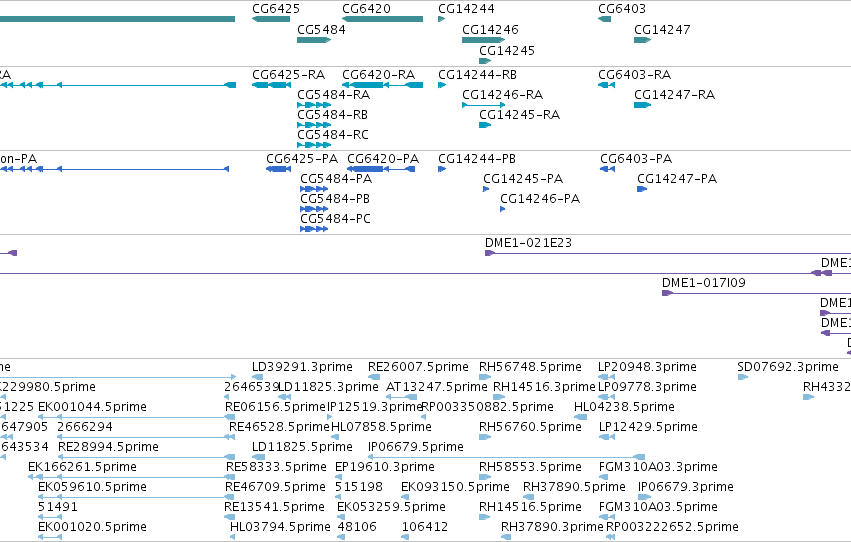The image size is (851, 542).
Task: Click the CG14244-RB transcript label
Action: (x=478, y=75)
